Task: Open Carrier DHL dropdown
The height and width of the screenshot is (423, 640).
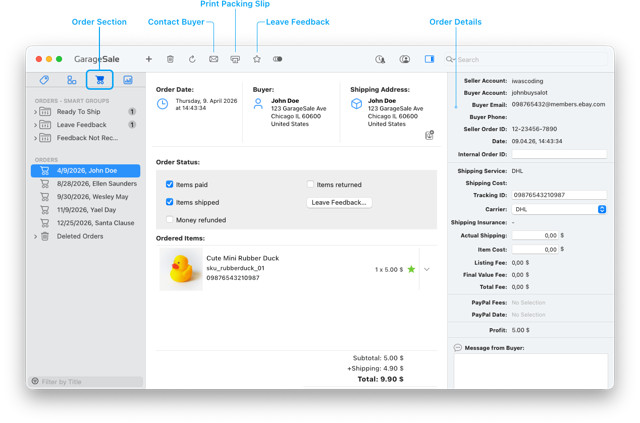Action: point(559,209)
